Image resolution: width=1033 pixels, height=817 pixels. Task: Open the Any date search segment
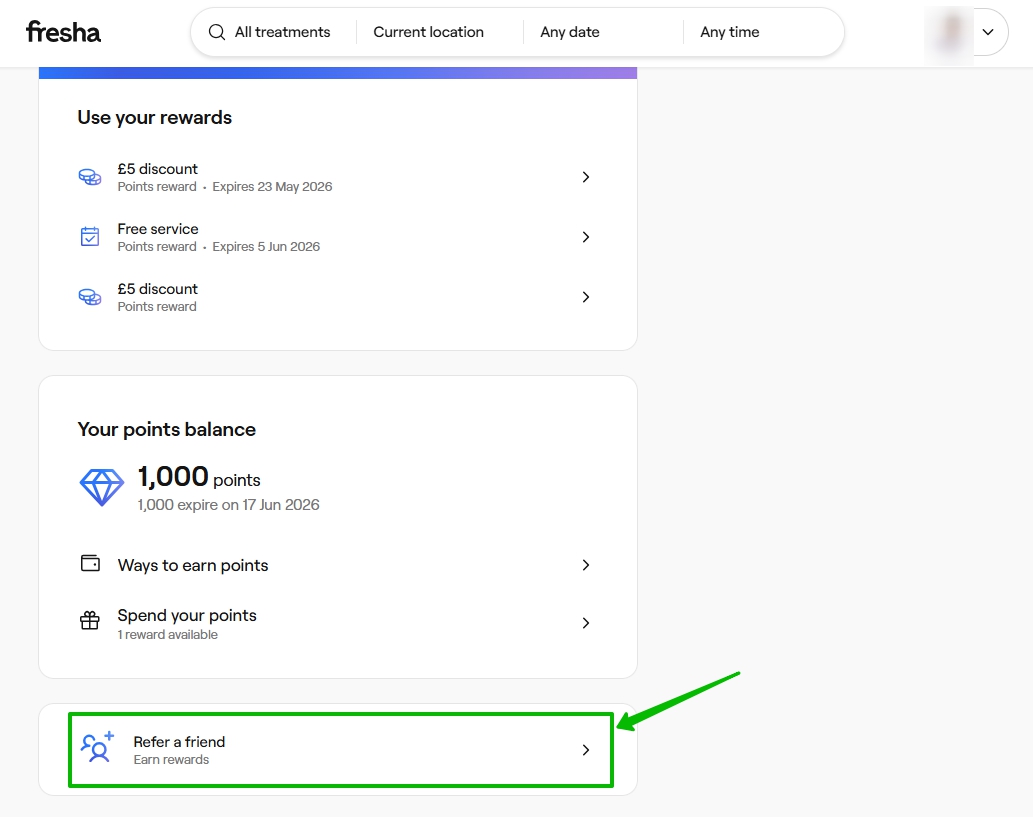click(x=570, y=32)
